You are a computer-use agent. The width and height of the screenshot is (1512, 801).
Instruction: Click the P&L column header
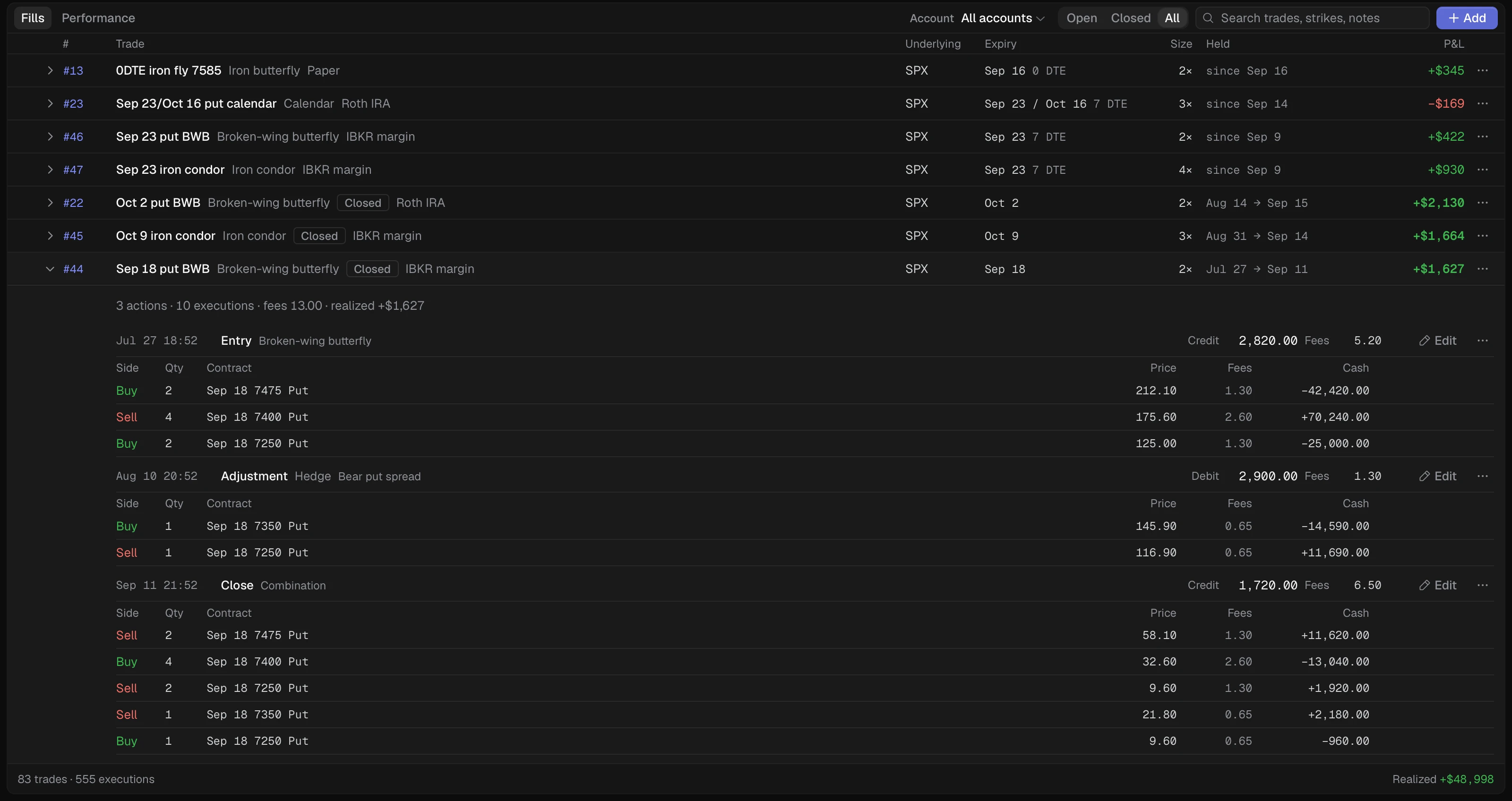click(1453, 44)
